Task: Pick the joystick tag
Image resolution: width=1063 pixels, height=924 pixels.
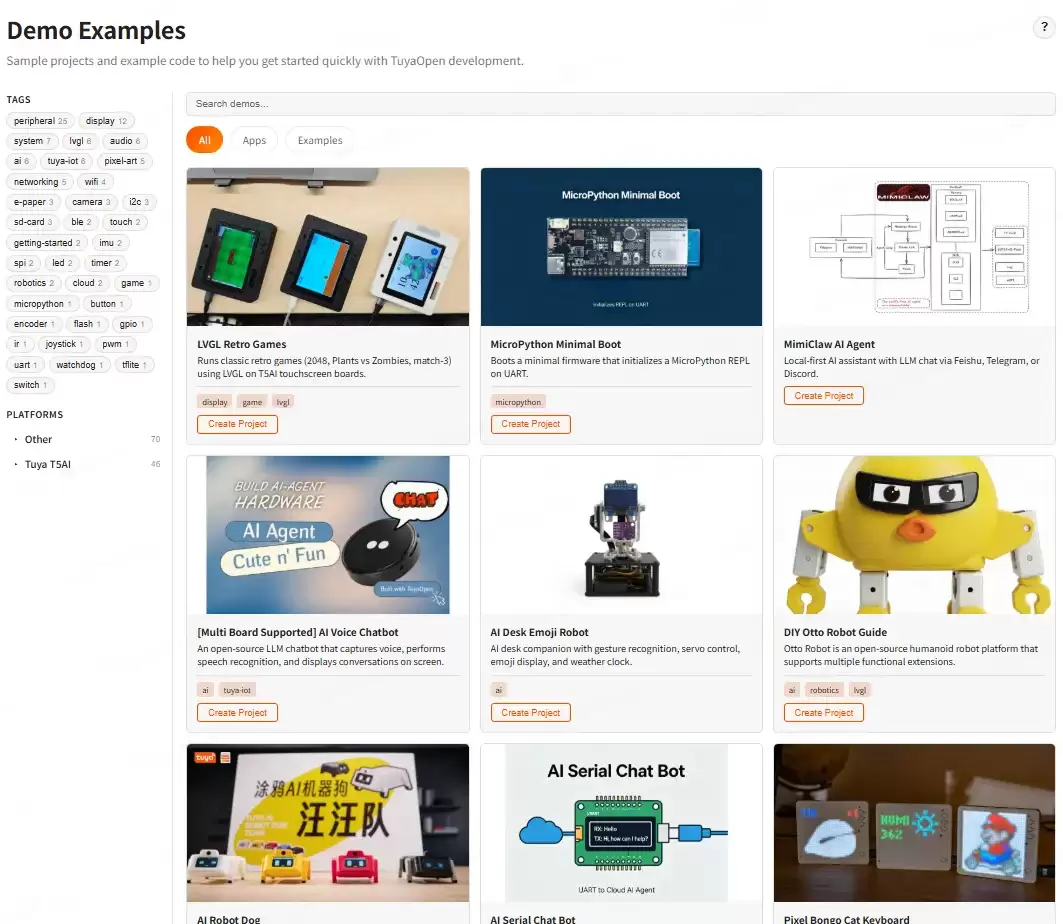Action: (64, 344)
